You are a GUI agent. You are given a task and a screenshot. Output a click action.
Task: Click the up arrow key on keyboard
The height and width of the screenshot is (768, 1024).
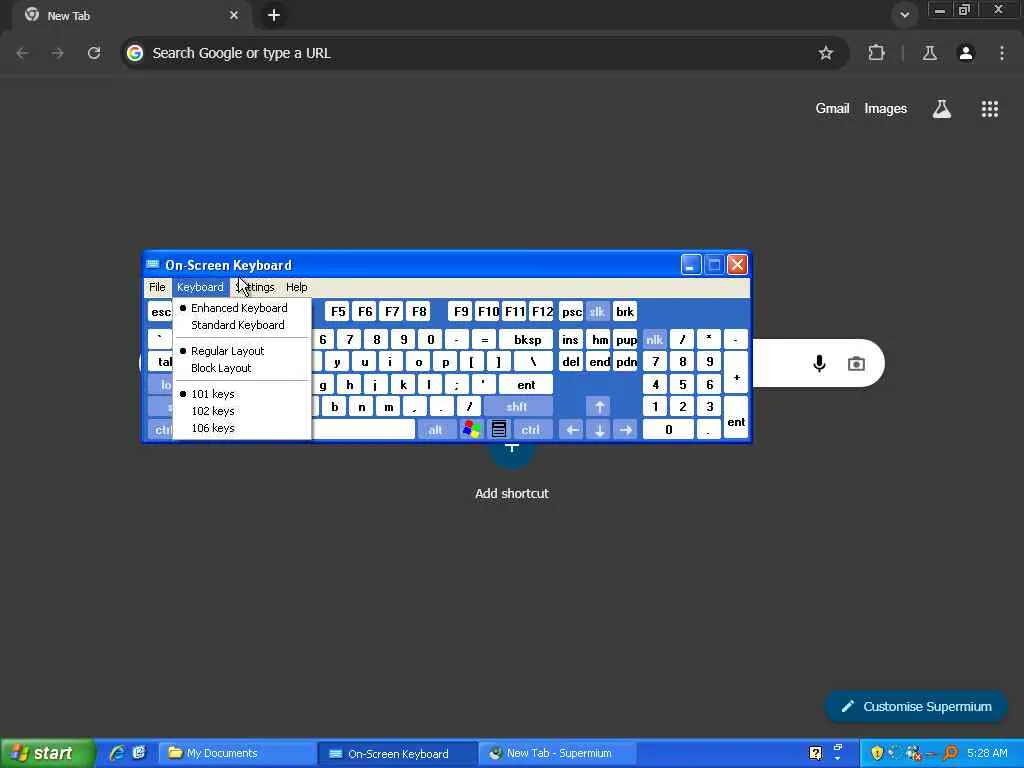(599, 407)
